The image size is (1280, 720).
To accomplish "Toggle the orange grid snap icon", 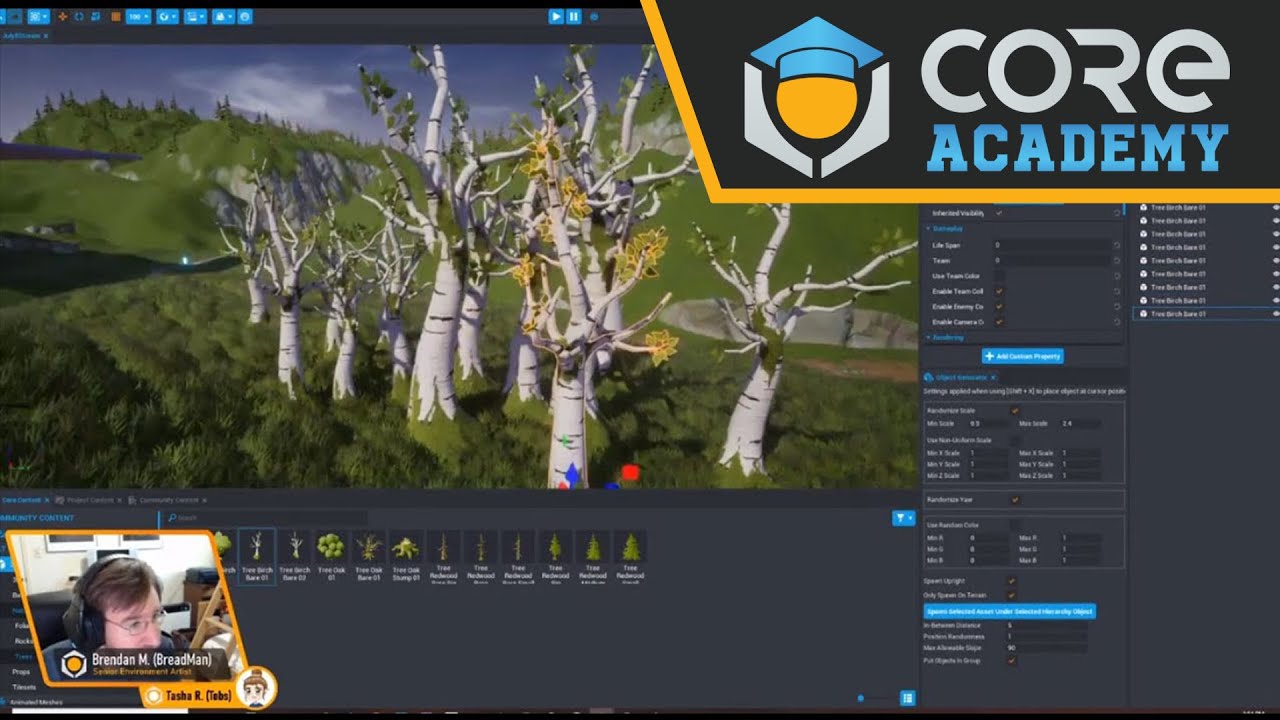I will pos(116,16).
